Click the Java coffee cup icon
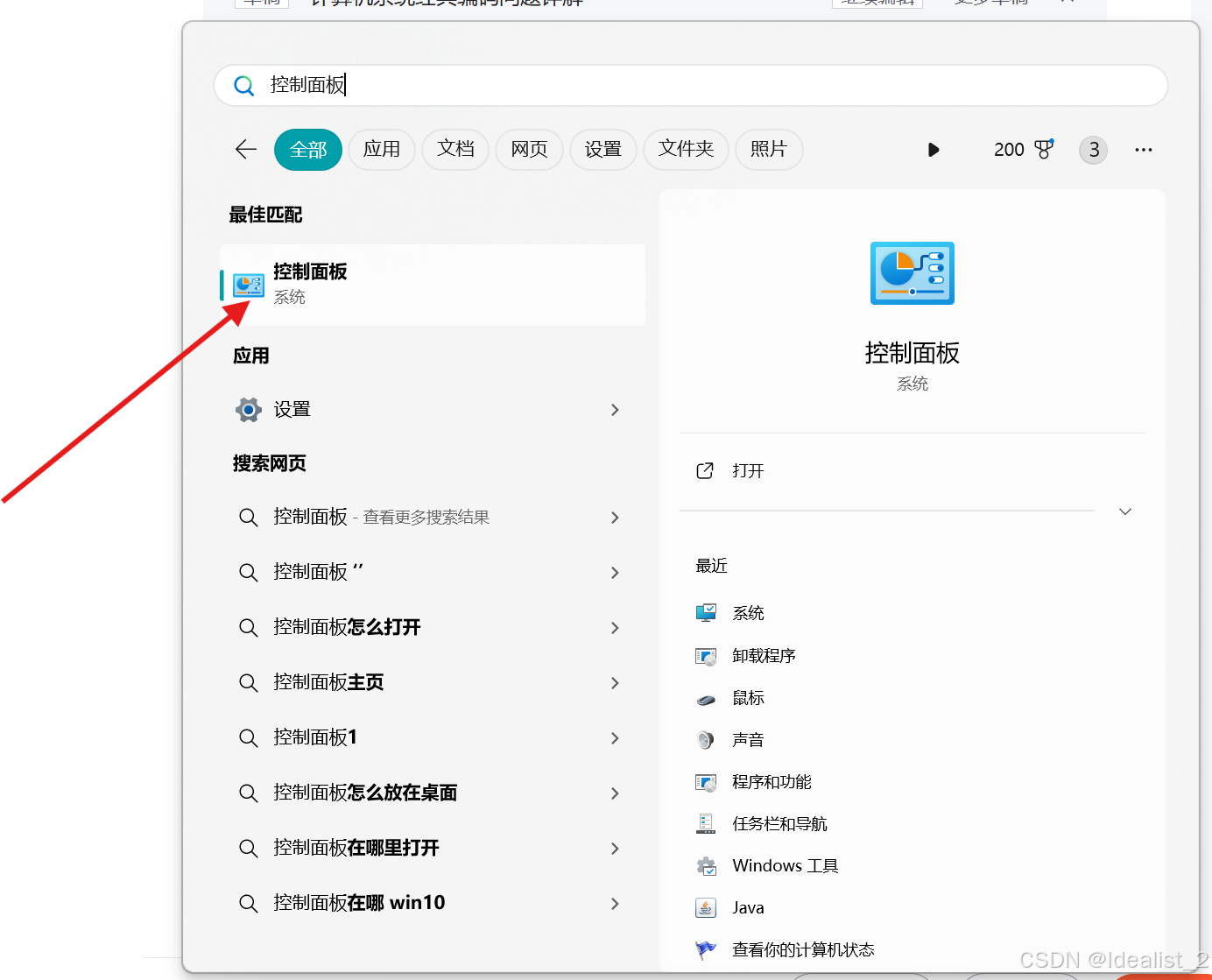 (706, 907)
